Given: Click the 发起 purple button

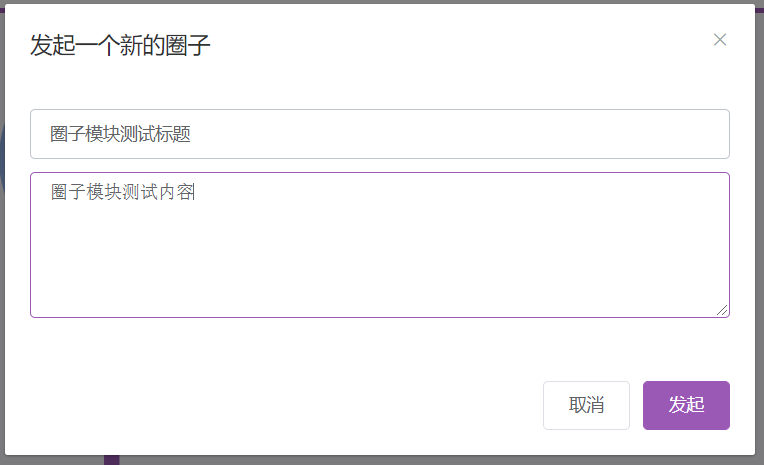Looking at the screenshot, I should [x=686, y=405].
